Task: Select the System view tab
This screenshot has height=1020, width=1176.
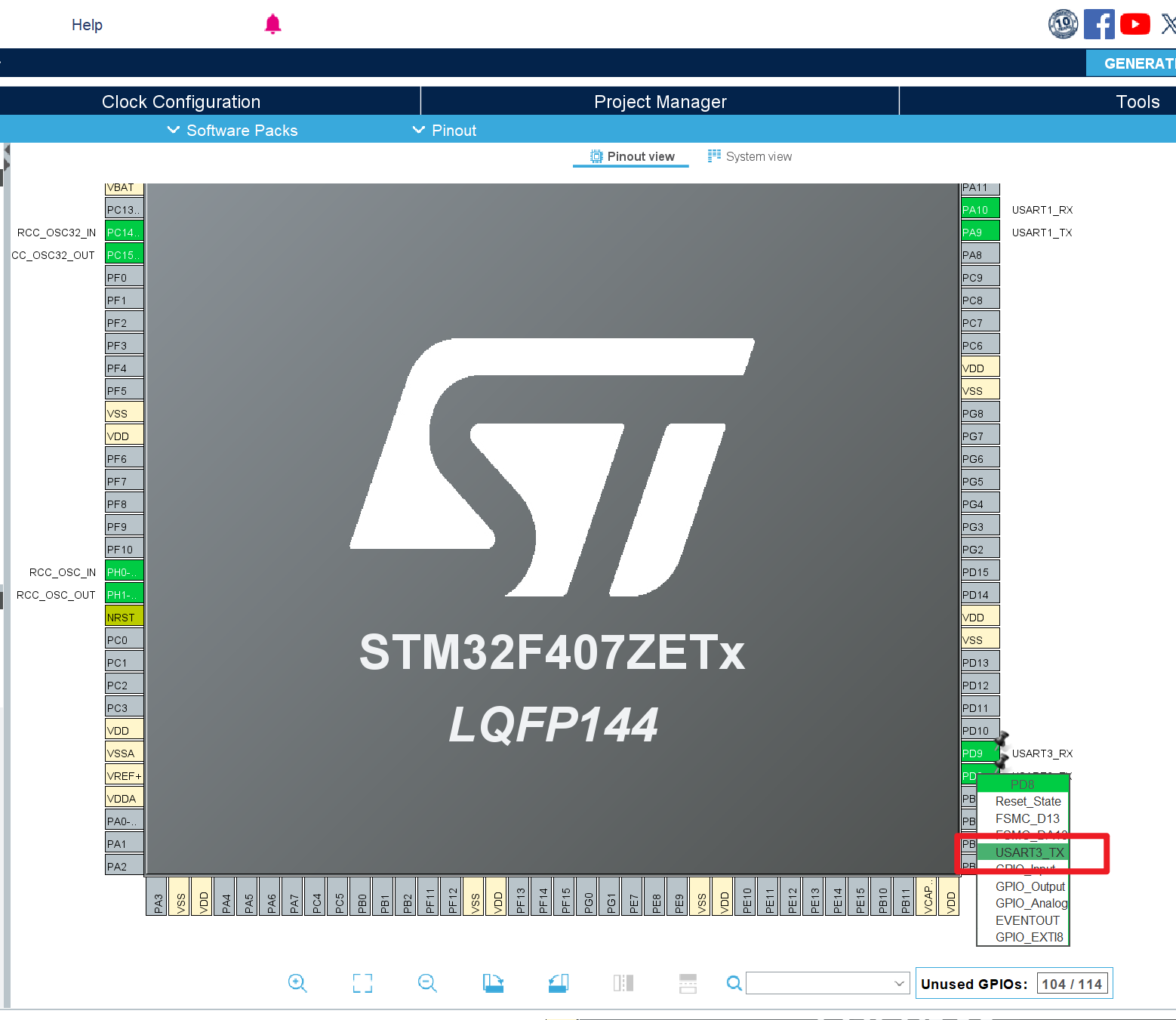Action: coord(750,156)
